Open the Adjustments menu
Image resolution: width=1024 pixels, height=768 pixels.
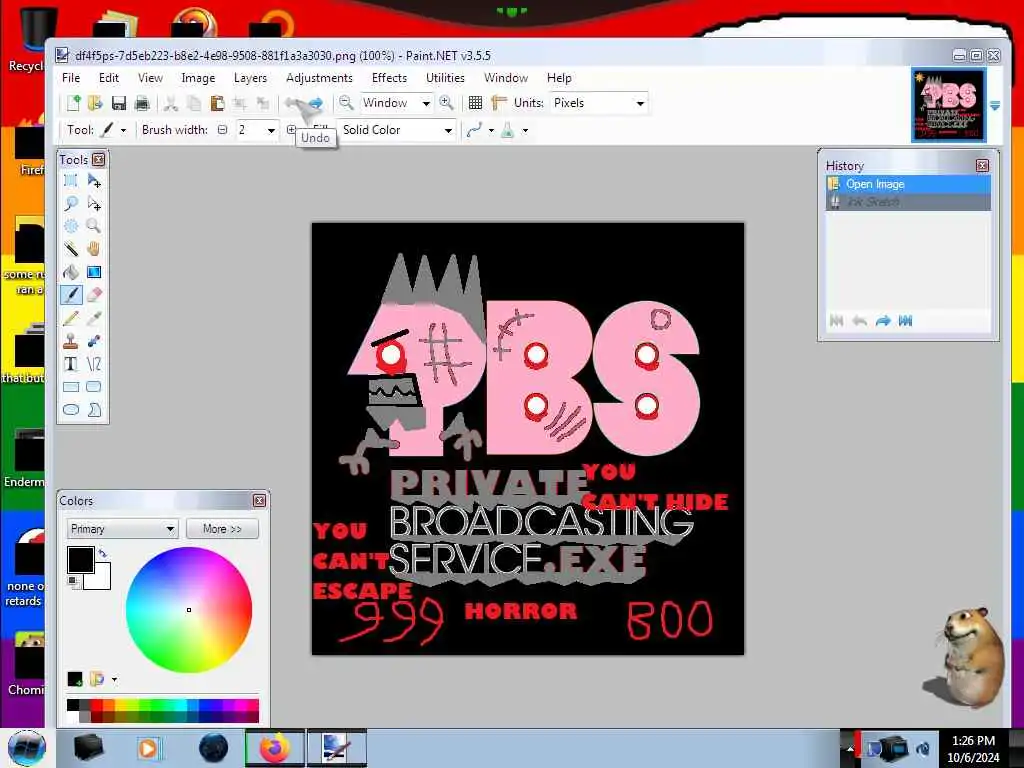(x=319, y=78)
